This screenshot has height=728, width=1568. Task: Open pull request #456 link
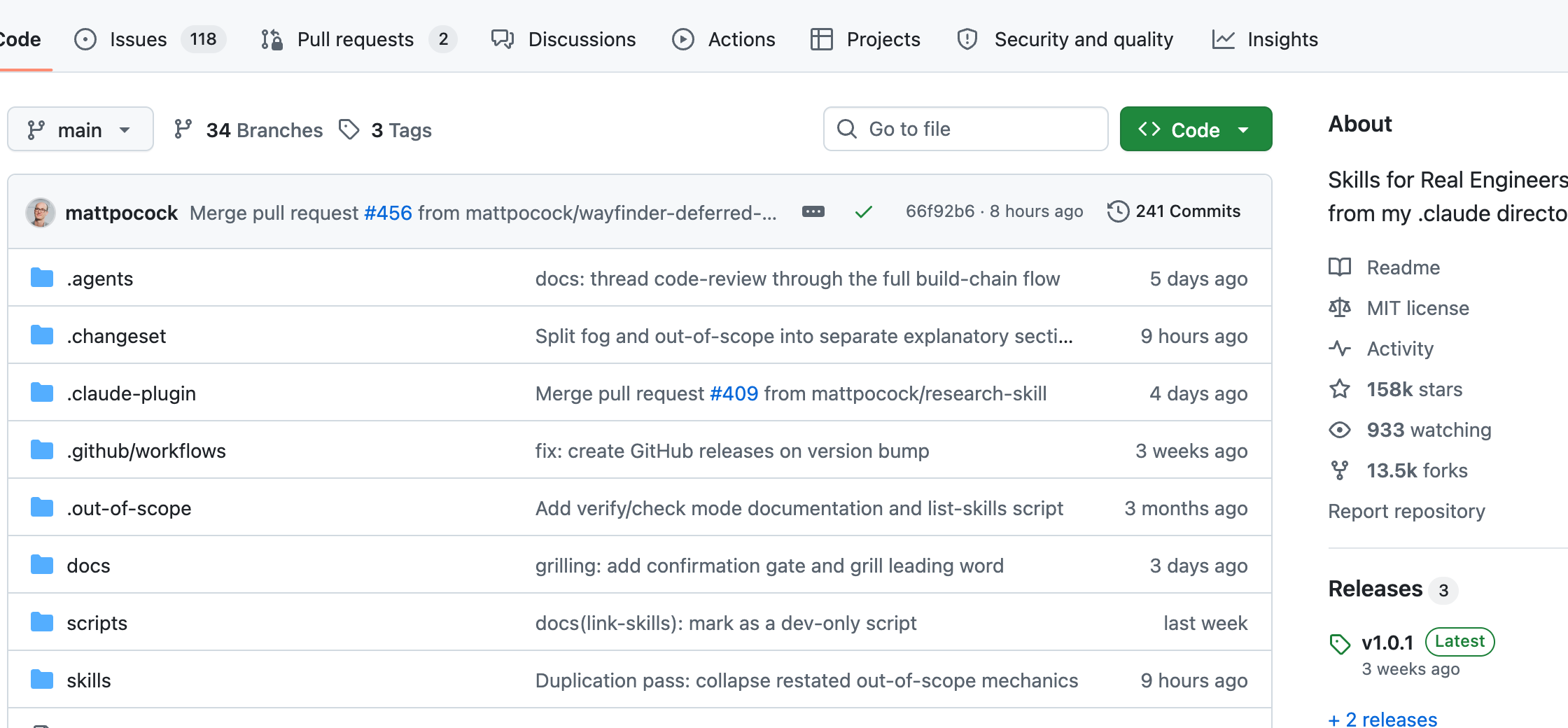tap(388, 213)
